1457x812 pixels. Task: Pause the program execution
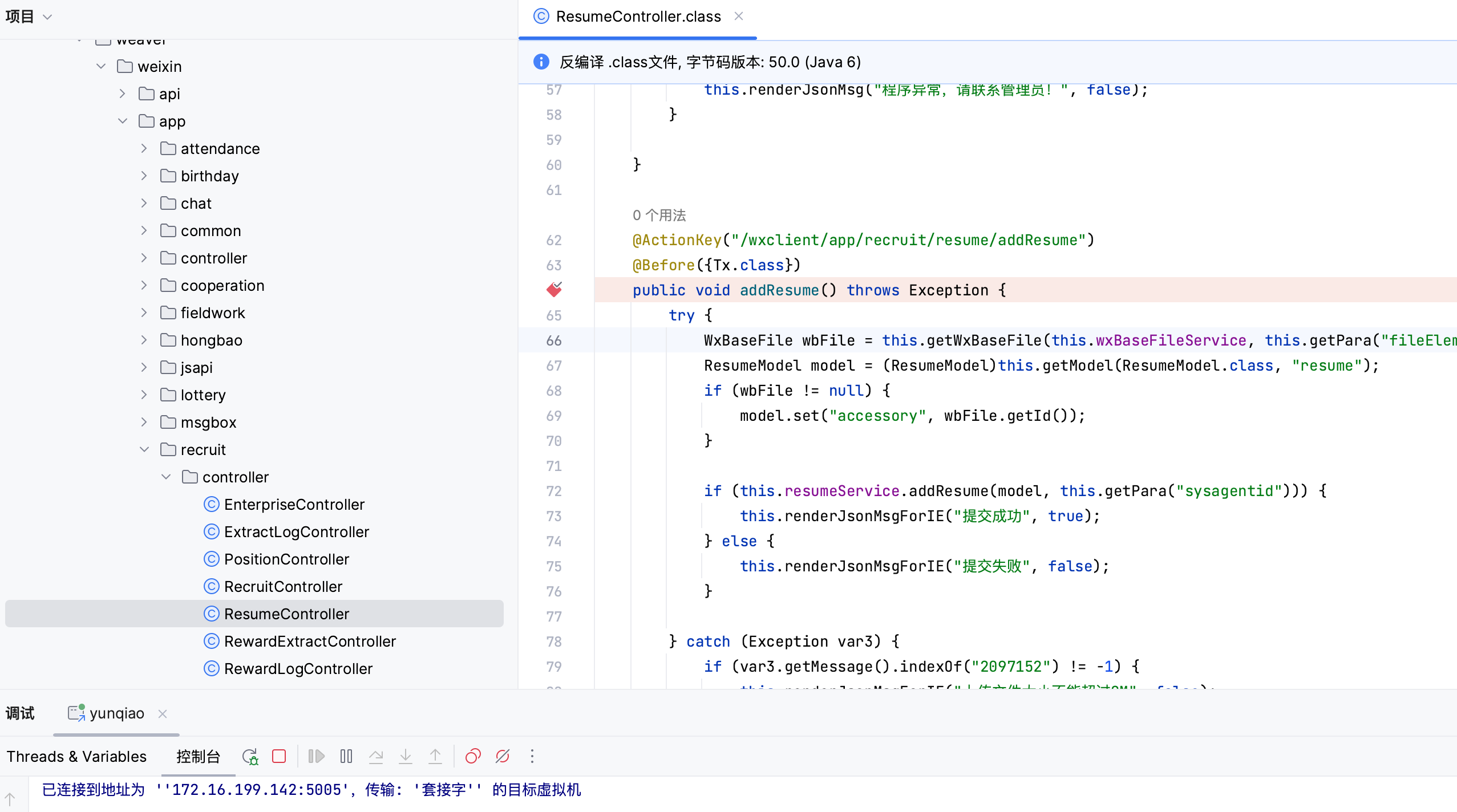click(346, 756)
